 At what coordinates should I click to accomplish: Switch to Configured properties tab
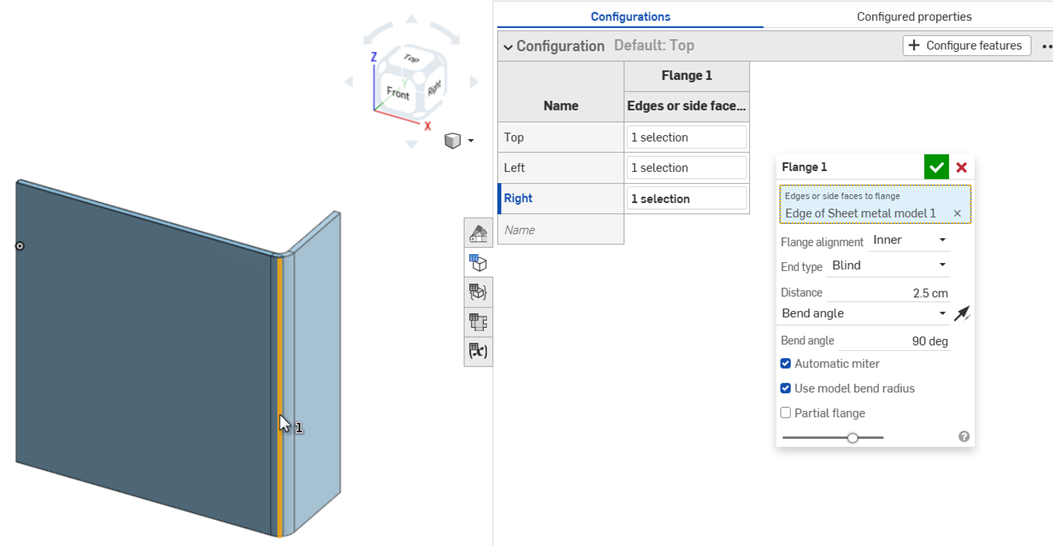tap(913, 16)
